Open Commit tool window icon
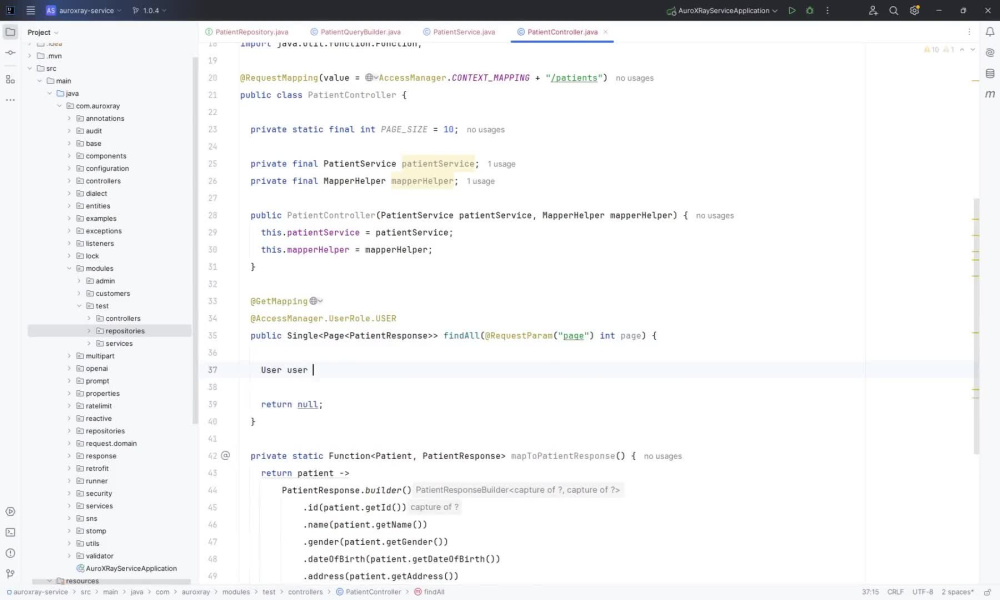 click(x=10, y=53)
